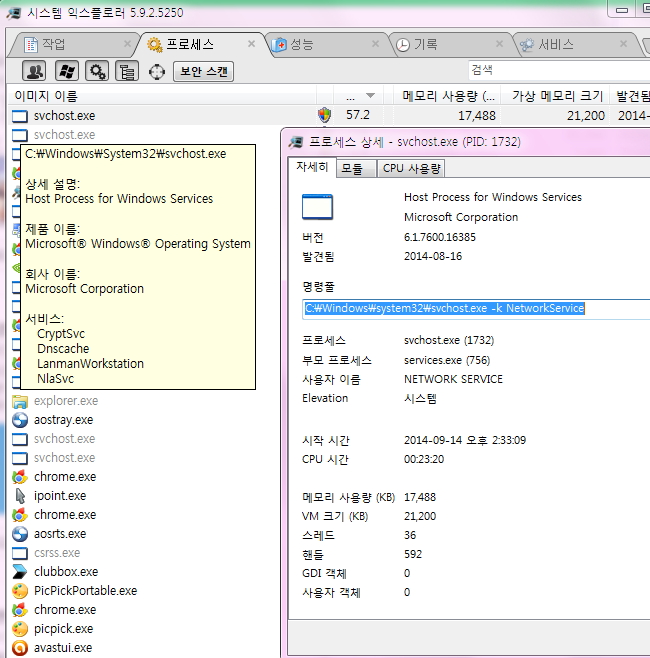This screenshot has height=658, width=650.
Task: Close the 성능 tab
Action: coord(376,44)
